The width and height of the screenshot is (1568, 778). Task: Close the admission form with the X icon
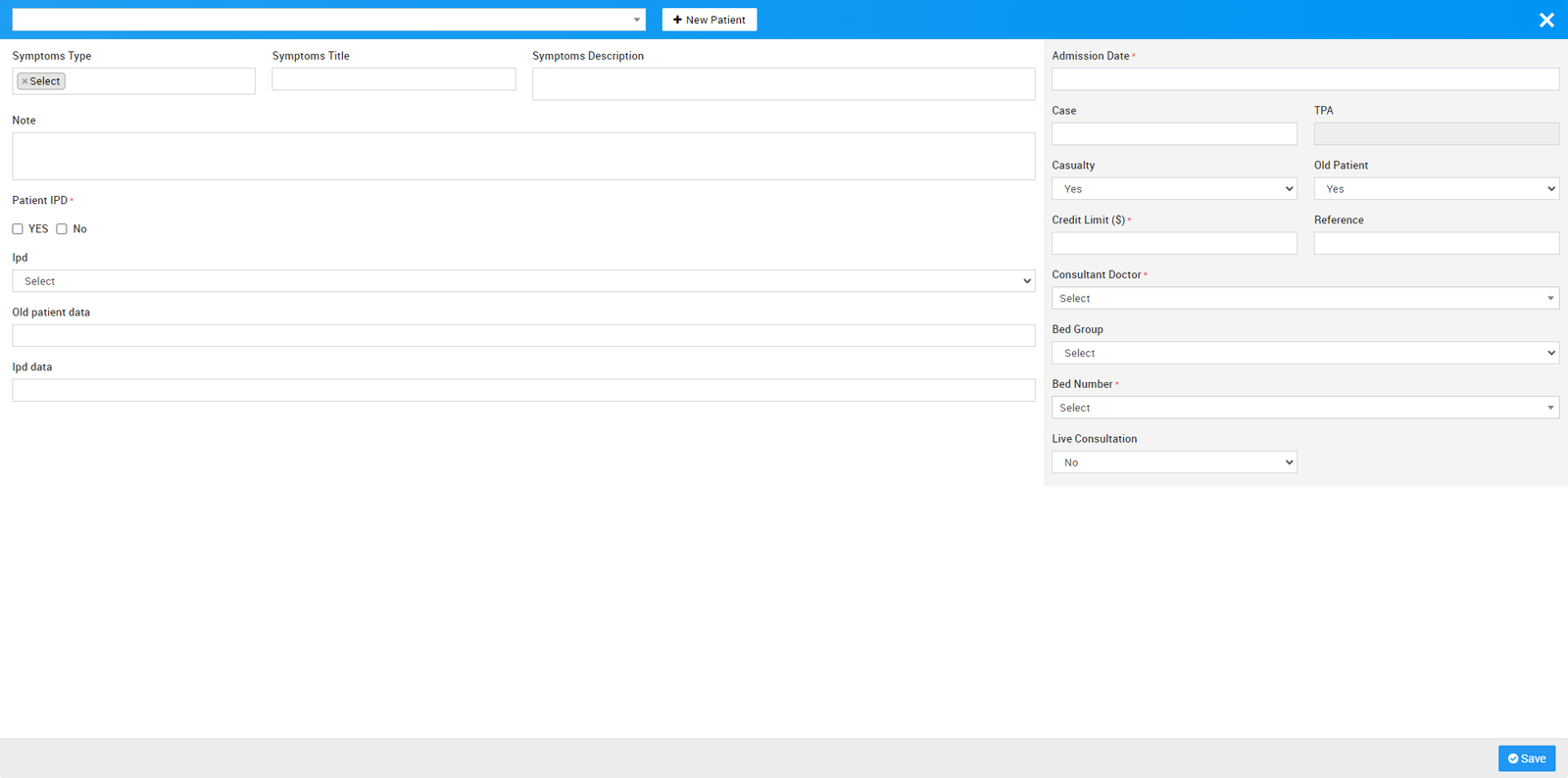click(1546, 20)
